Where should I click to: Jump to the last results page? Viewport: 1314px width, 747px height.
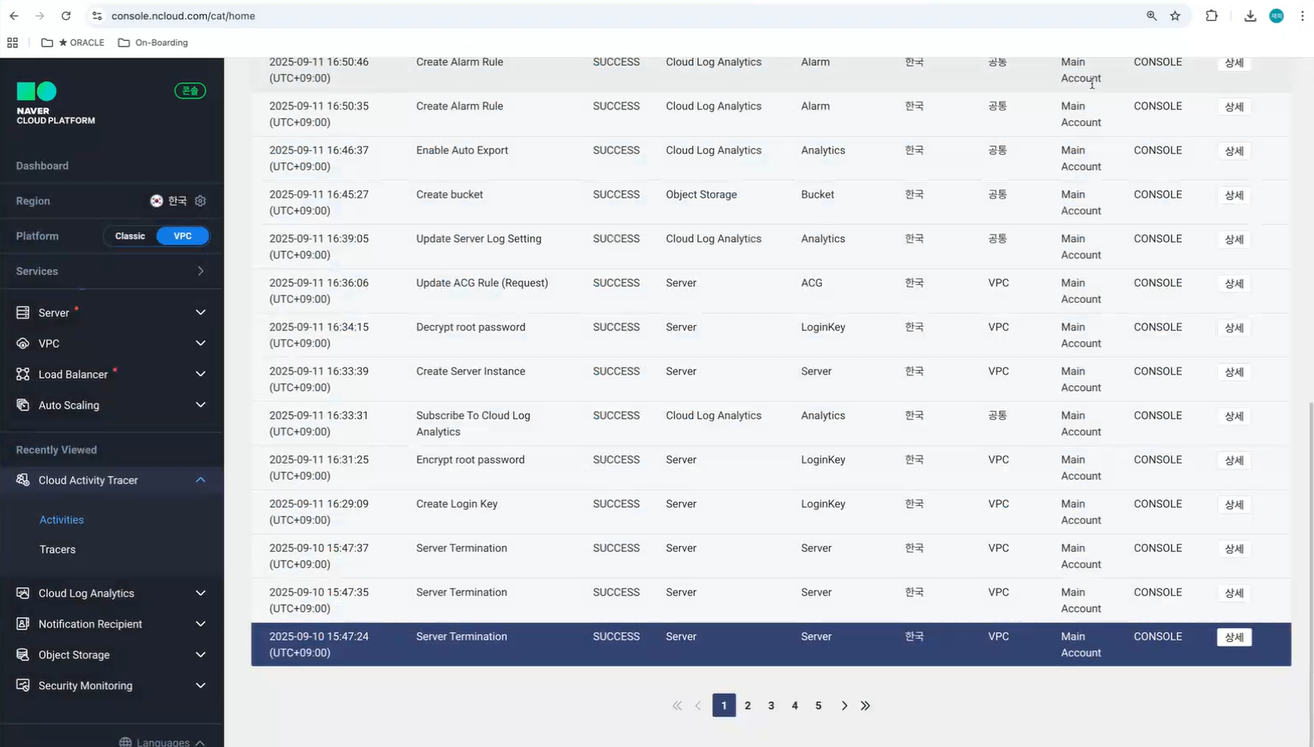[x=866, y=706]
